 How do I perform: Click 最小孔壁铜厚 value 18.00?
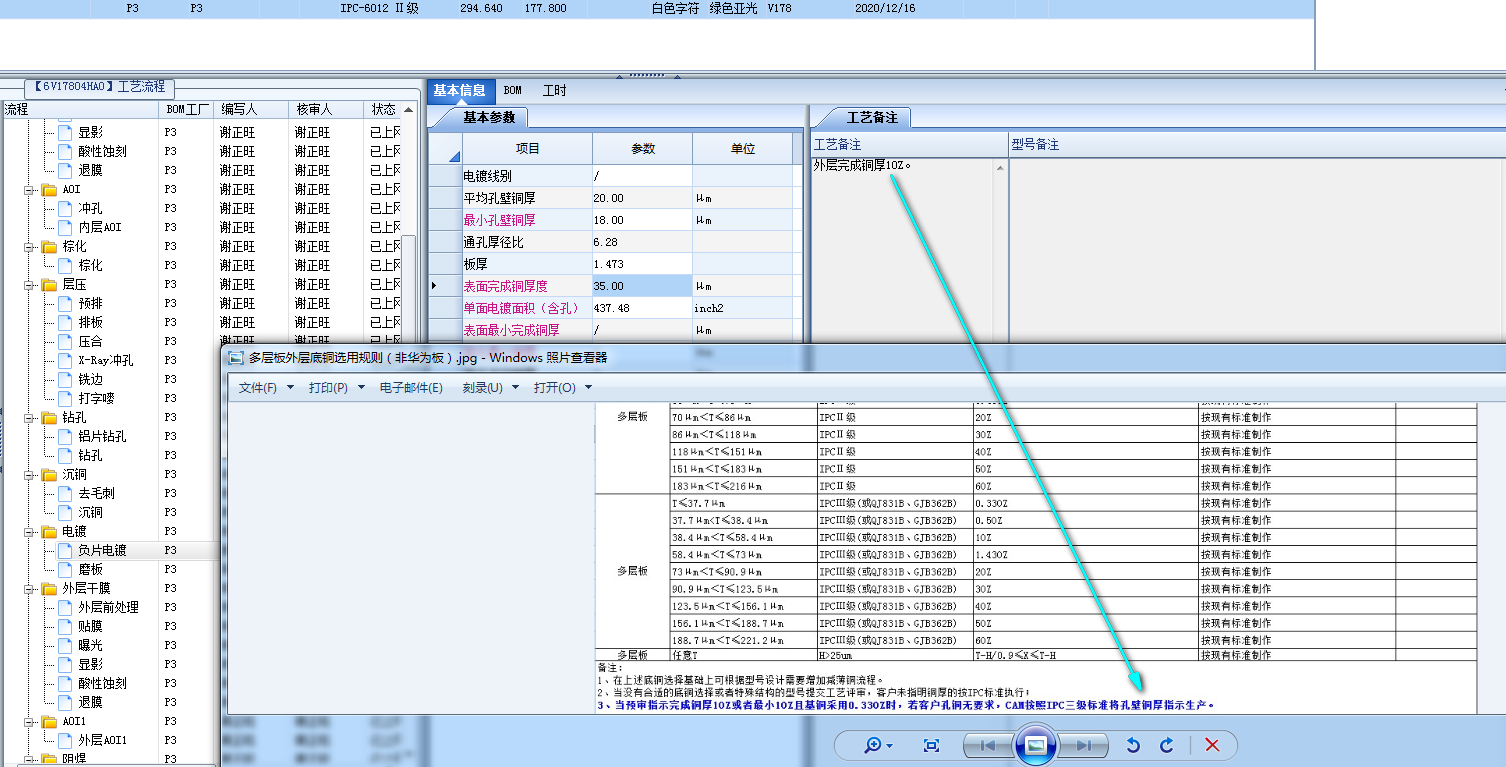coord(642,219)
